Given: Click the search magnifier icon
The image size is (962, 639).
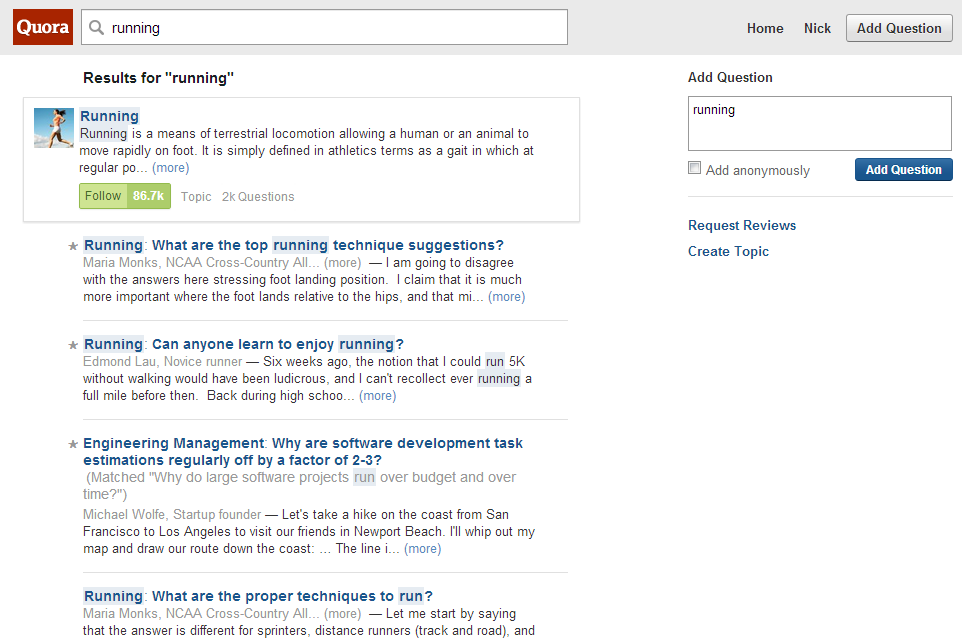Looking at the screenshot, I should [x=96, y=28].
